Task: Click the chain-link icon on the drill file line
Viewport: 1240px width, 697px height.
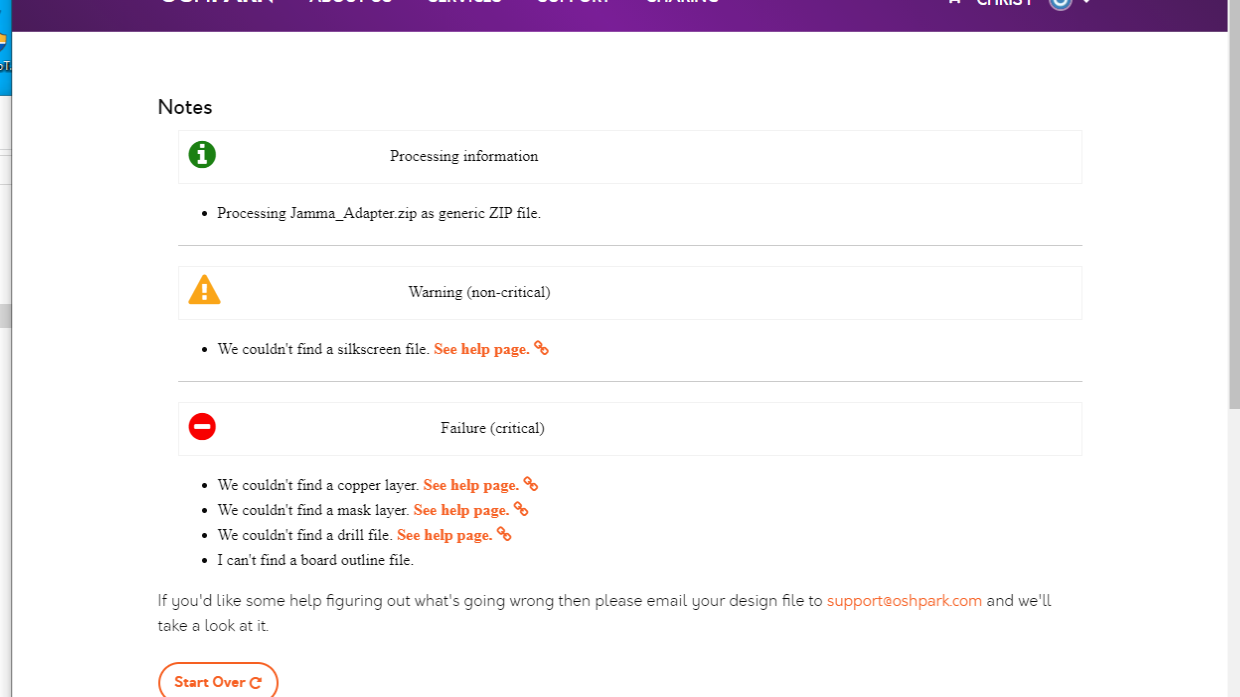Action: (x=504, y=534)
